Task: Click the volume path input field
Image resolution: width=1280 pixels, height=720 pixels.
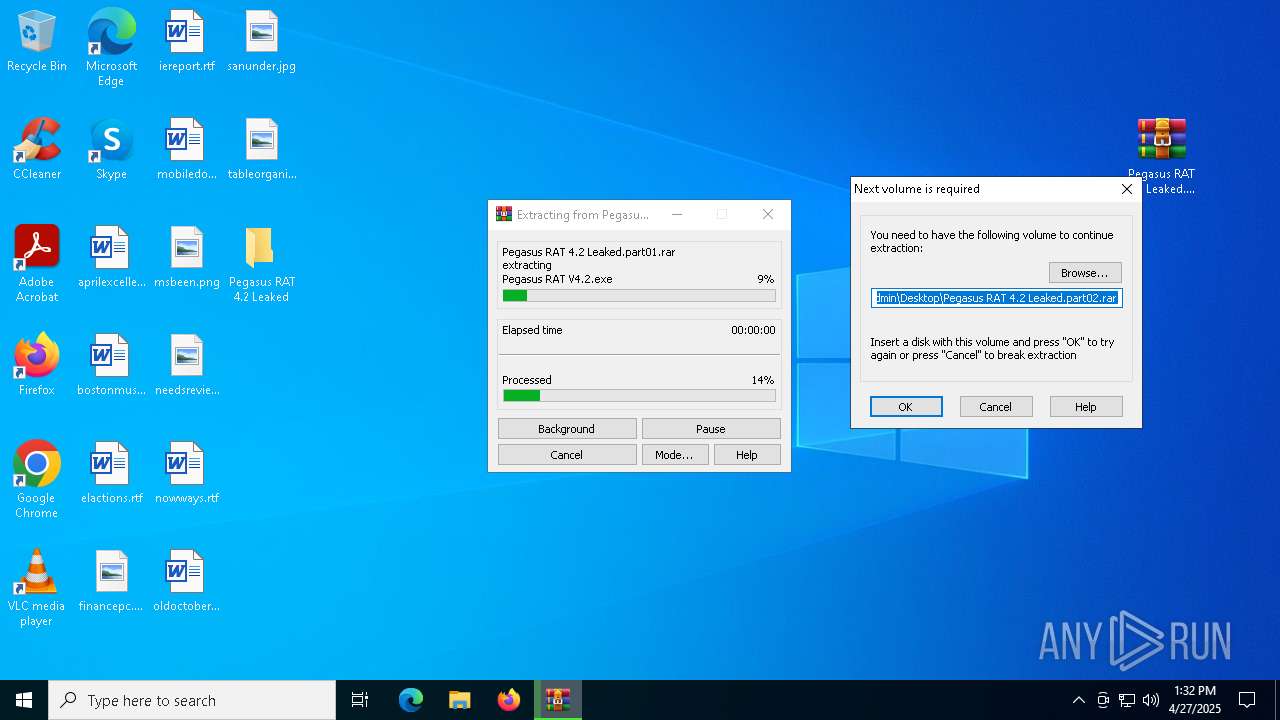Action: click(997, 298)
